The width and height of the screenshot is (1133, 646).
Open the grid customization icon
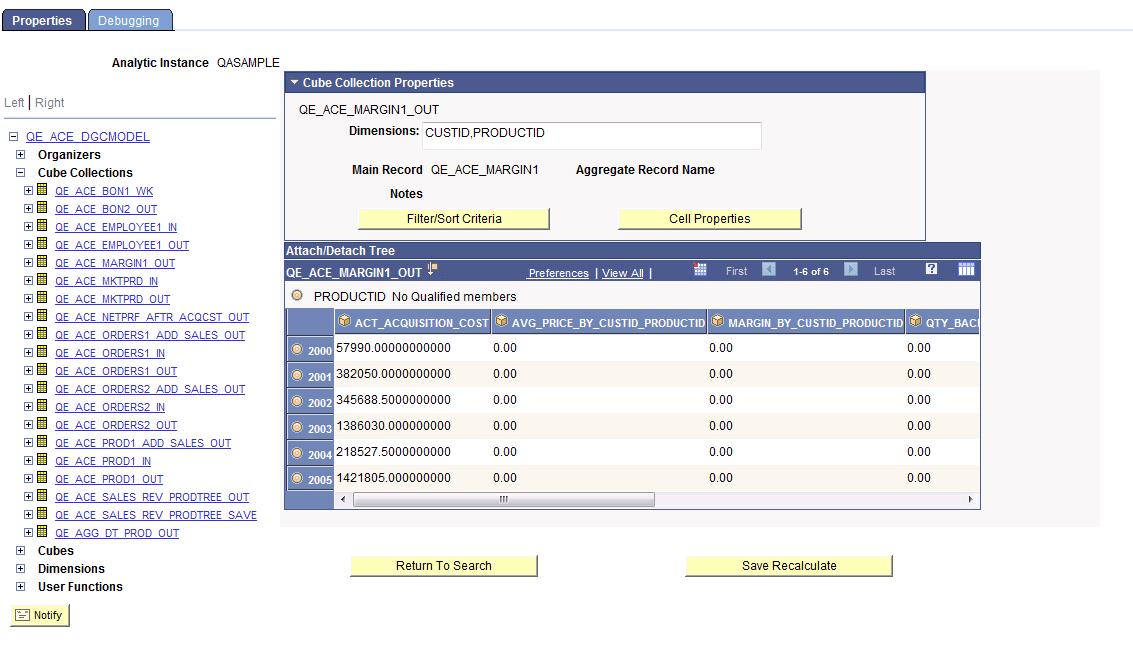(965, 268)
